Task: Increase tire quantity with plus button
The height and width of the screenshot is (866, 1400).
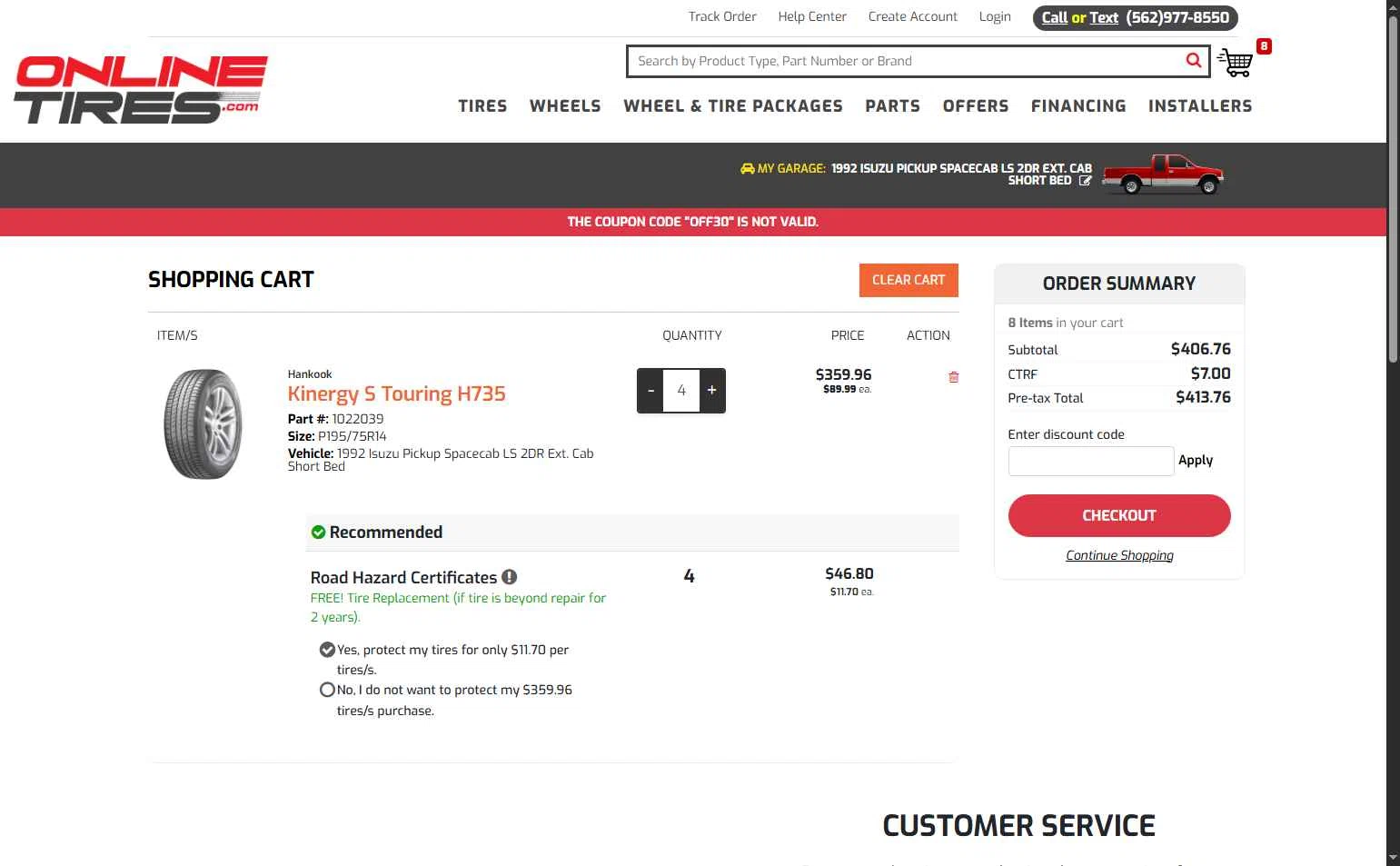Action: (712, 391)
